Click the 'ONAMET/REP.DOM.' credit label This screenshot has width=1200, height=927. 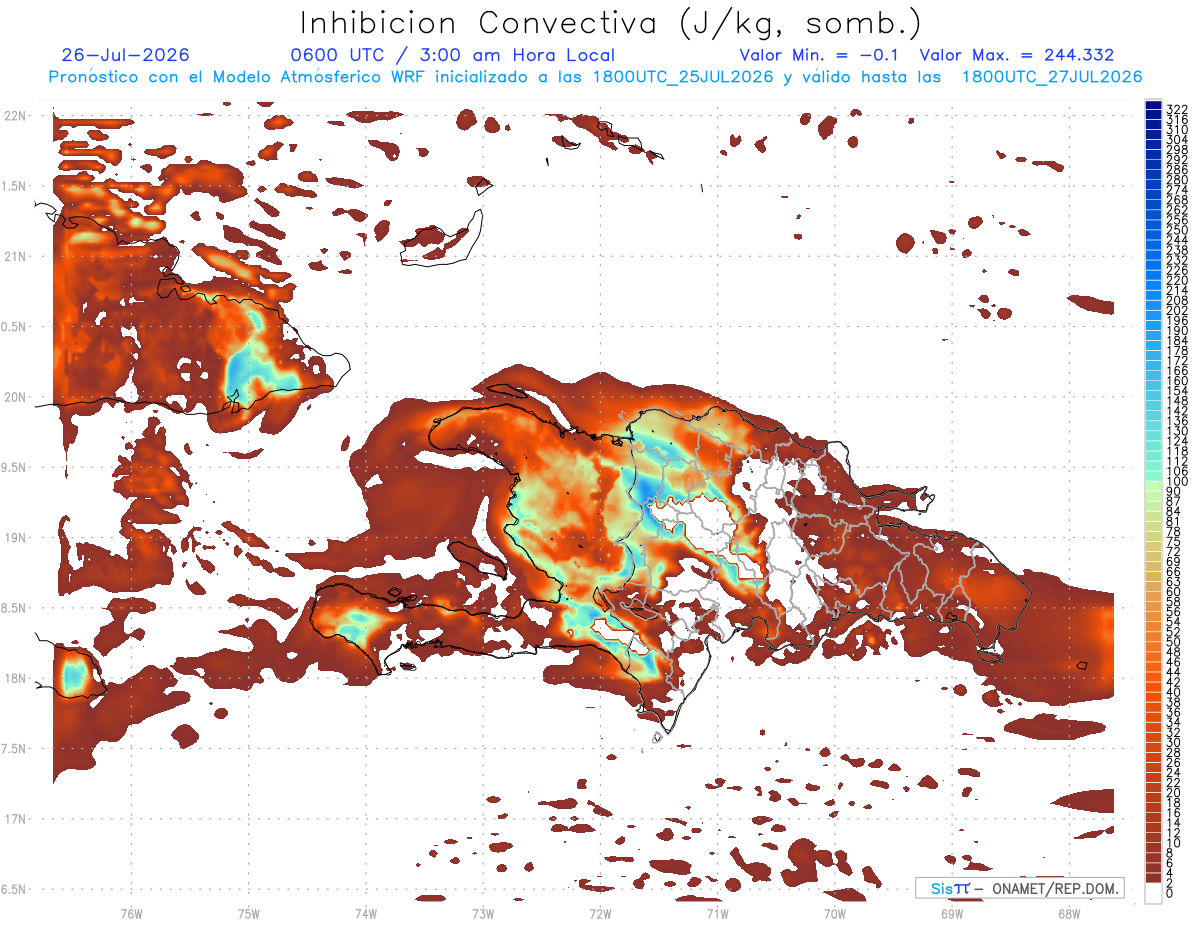click(1055, 888)
